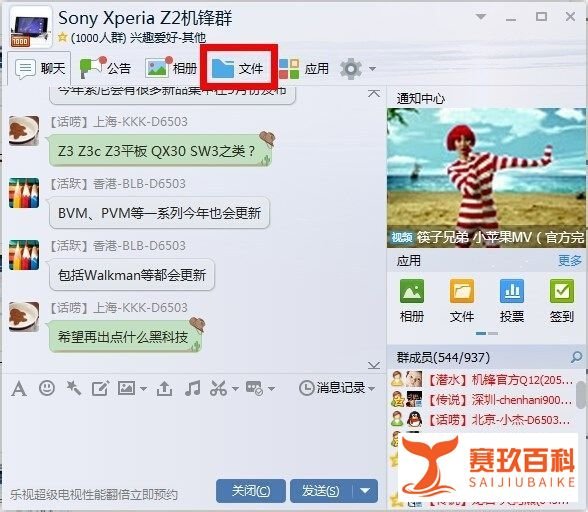
Task: Click the member list scrollbar
Action: click(x=581, y=396)
